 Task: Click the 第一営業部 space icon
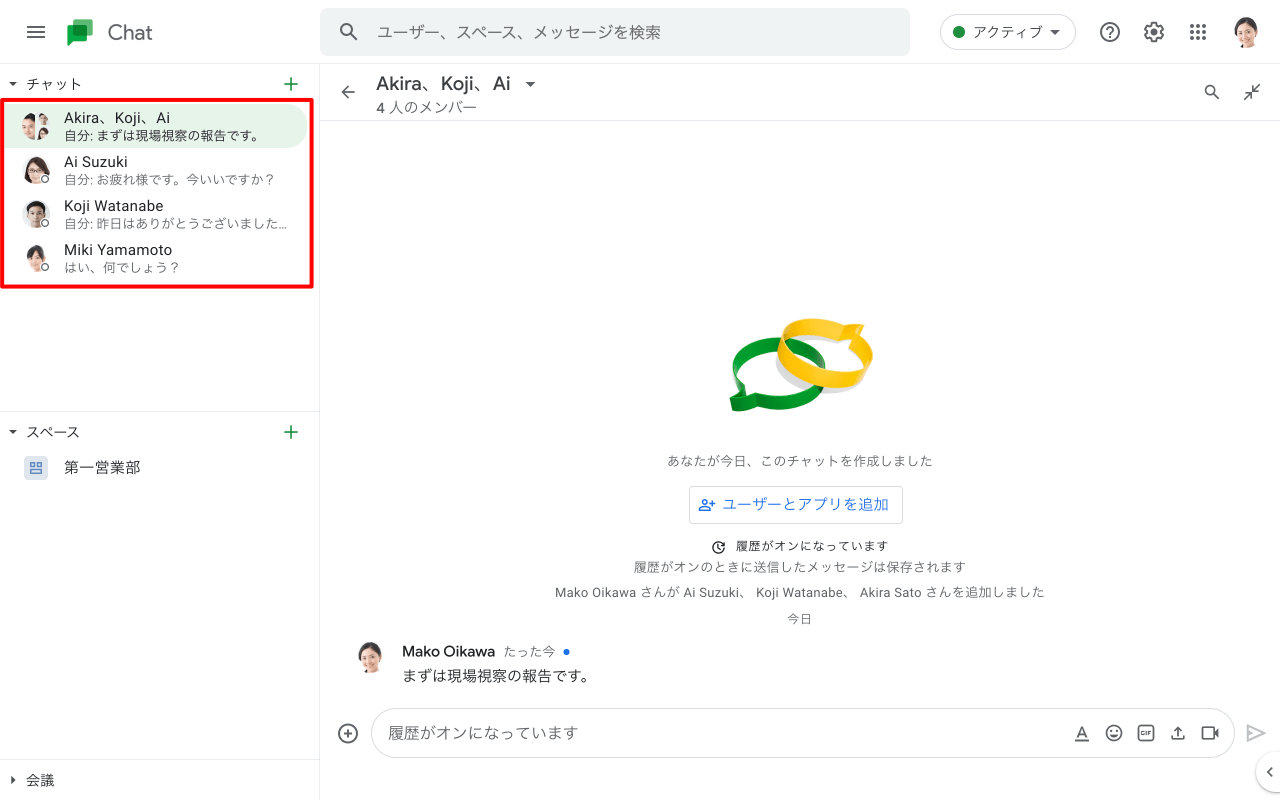[x=36, y=467]
